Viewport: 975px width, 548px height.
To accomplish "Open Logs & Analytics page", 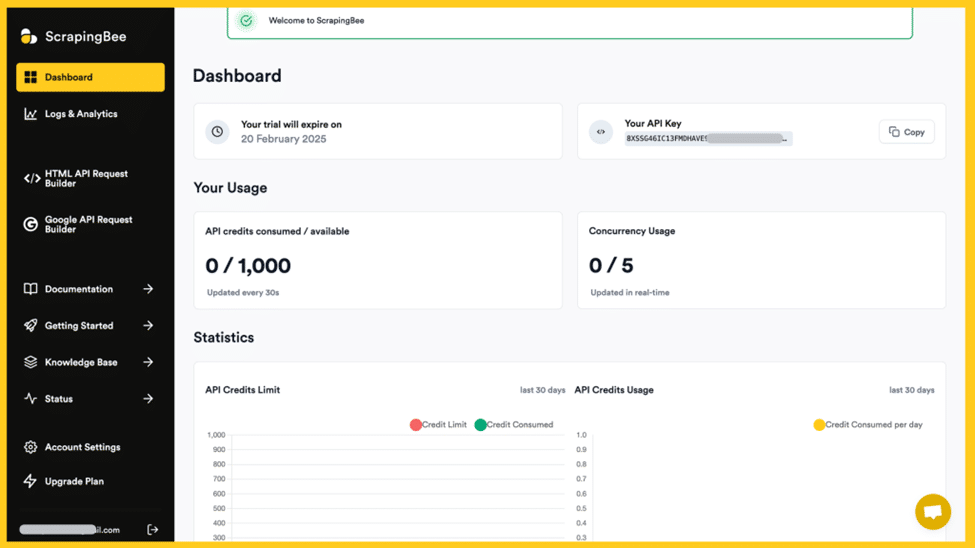I will [x=81, y=114].
